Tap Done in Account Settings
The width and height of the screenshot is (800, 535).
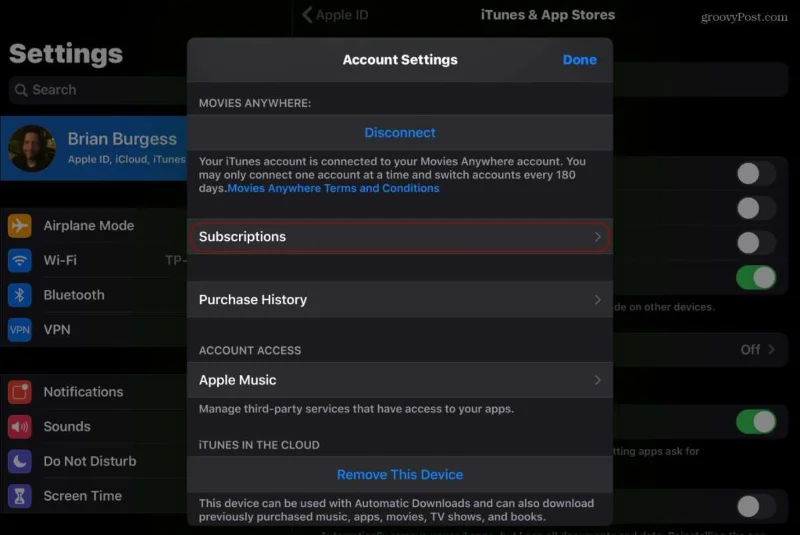point(580,60)
